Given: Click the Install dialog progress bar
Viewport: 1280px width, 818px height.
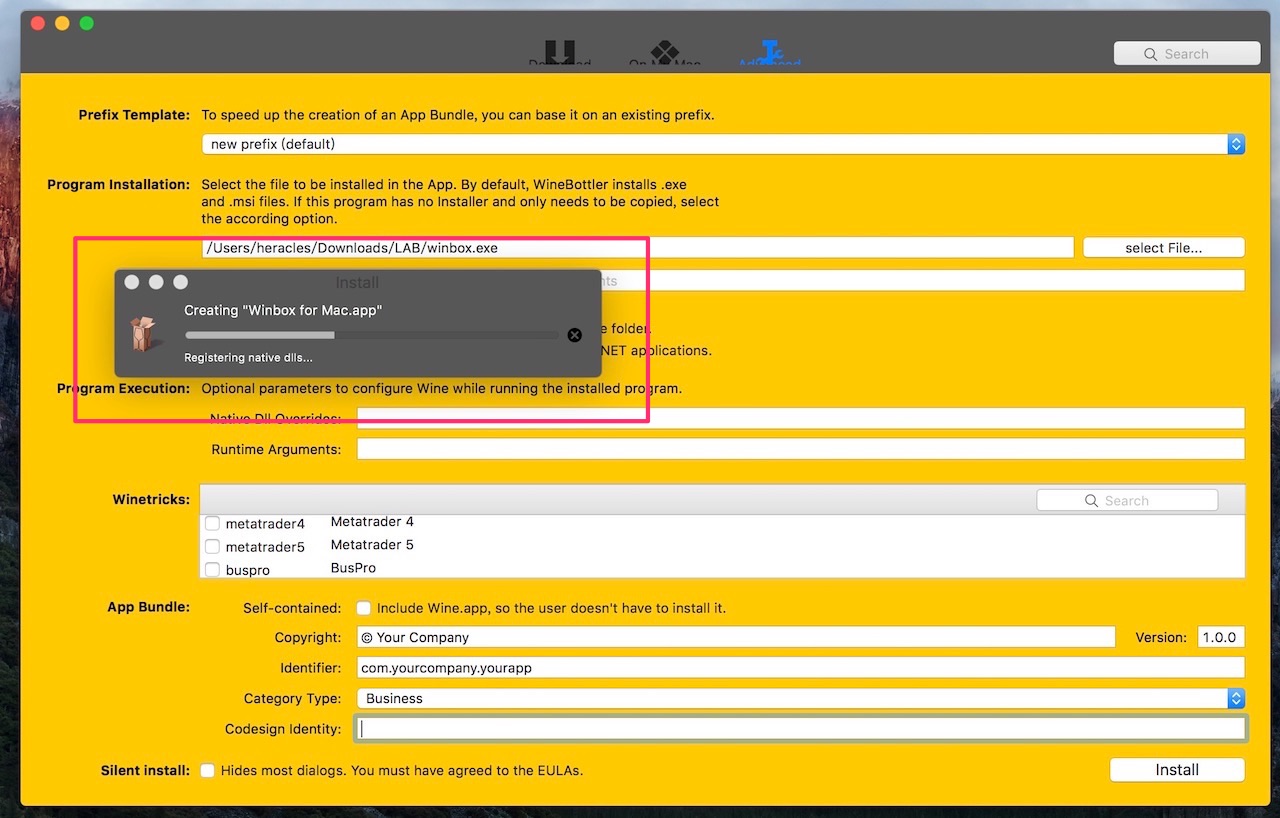Looking at the screenshot, I should click(372, 335).
